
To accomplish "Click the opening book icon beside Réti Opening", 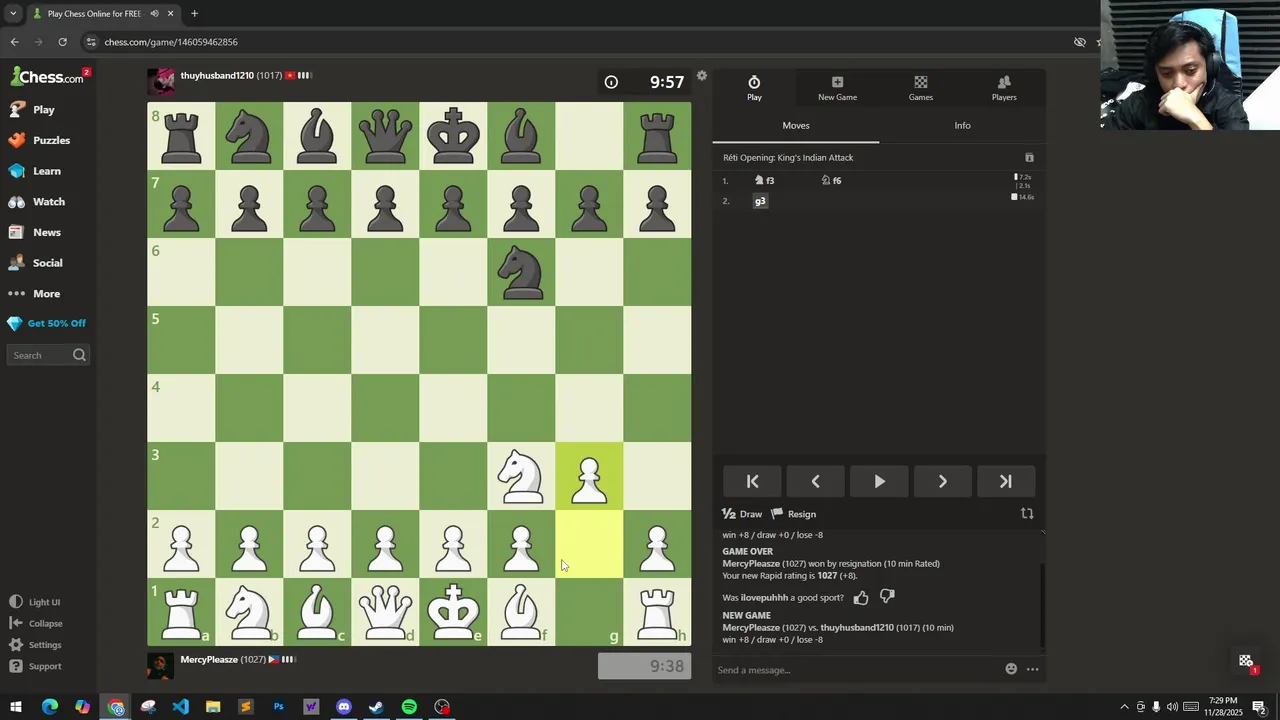I will (1029, 158).
